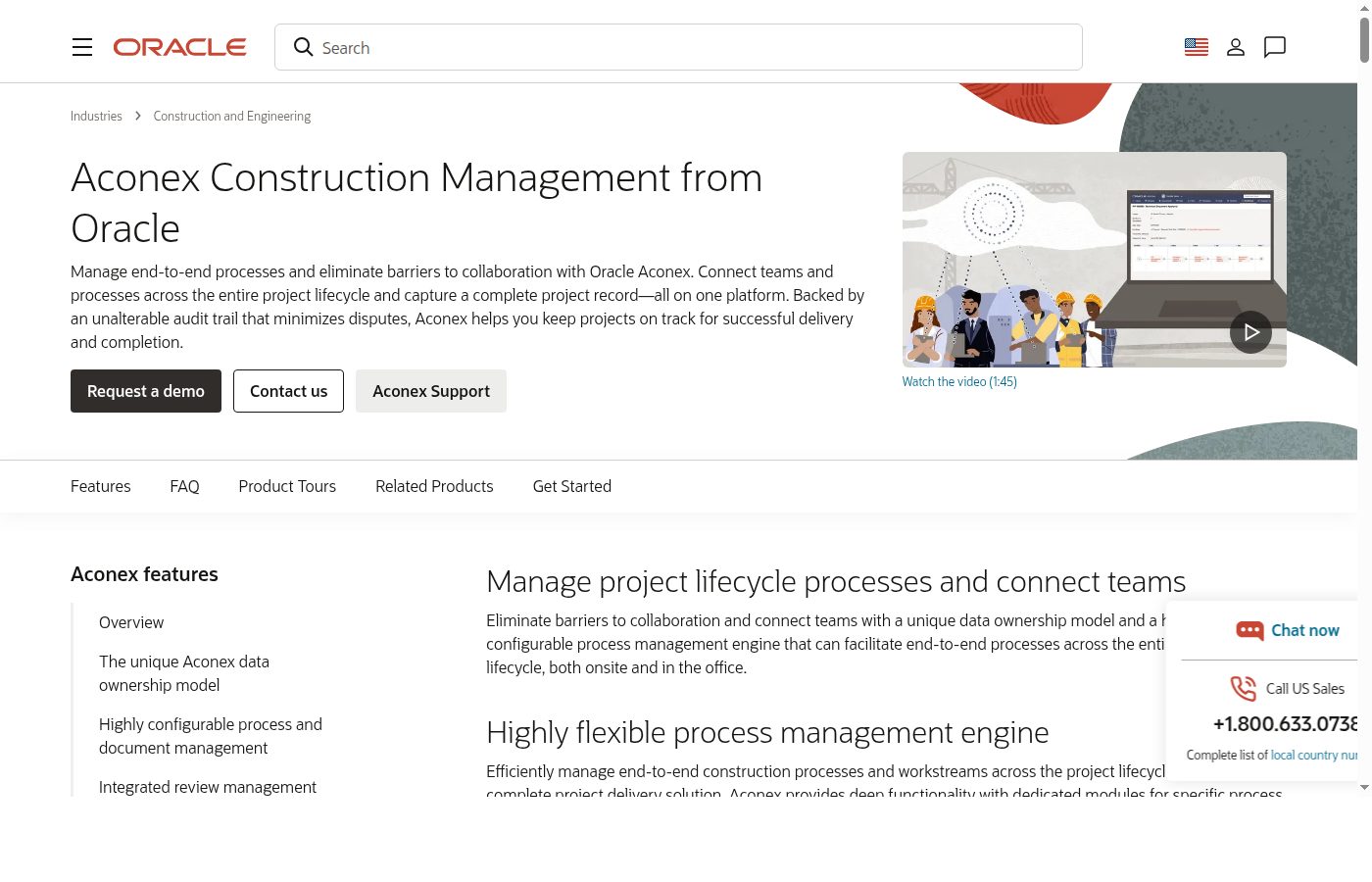Switch to the Features tab
The width and height of the screenshot is (1372, 882).
101,486
